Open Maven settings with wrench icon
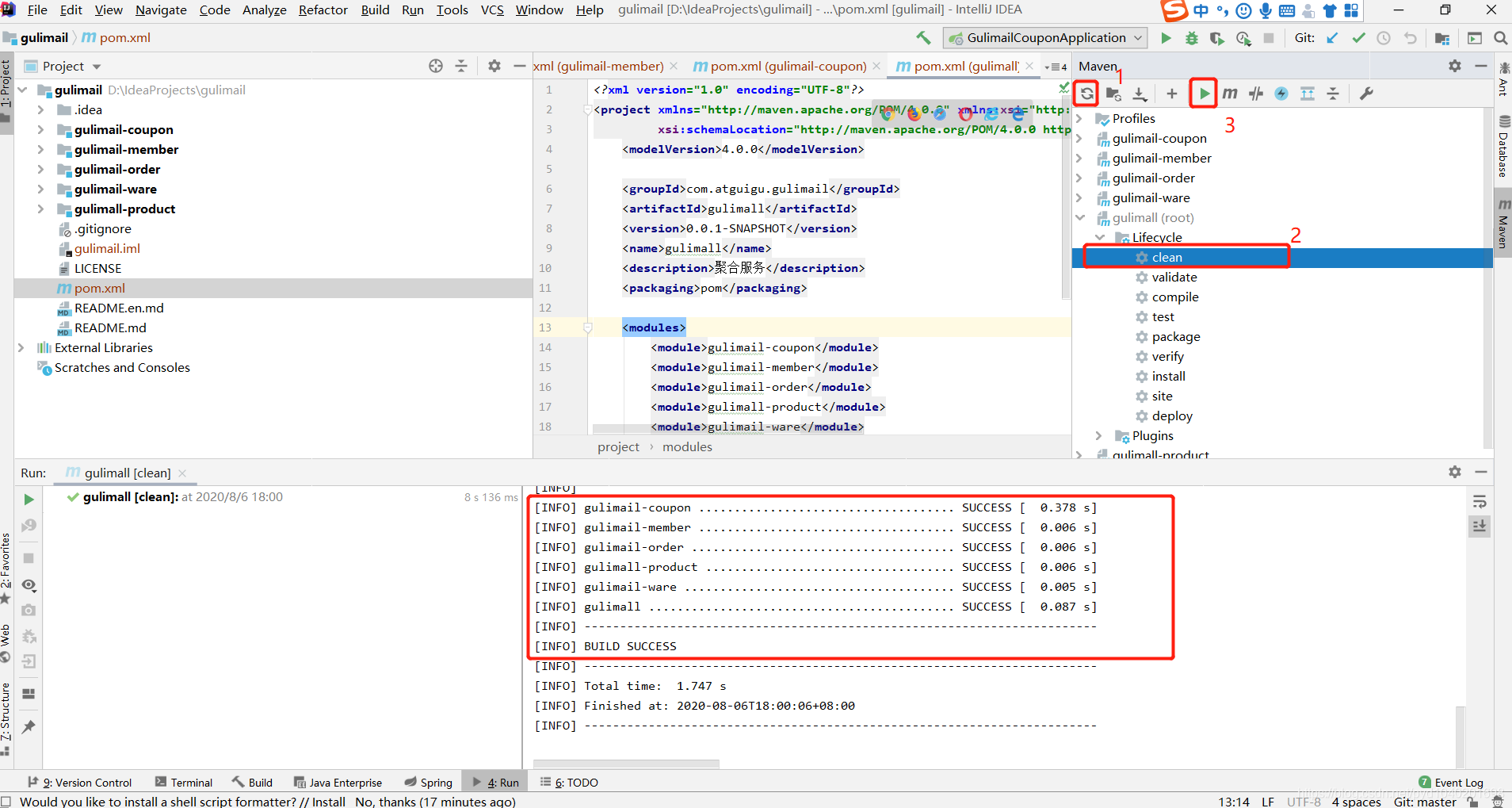This screenshot has height=808, width=1512. pyautogui.click(x=1366, y=94)
